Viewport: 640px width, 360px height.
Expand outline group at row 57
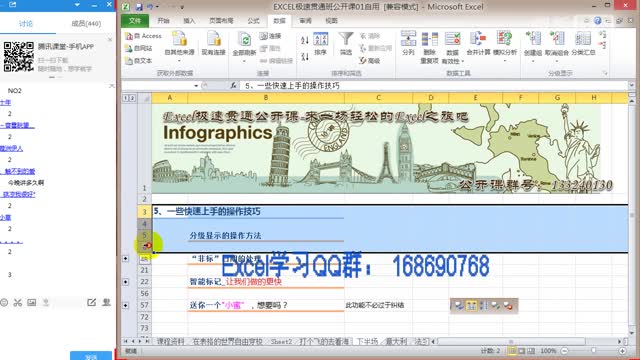point(126,305)
